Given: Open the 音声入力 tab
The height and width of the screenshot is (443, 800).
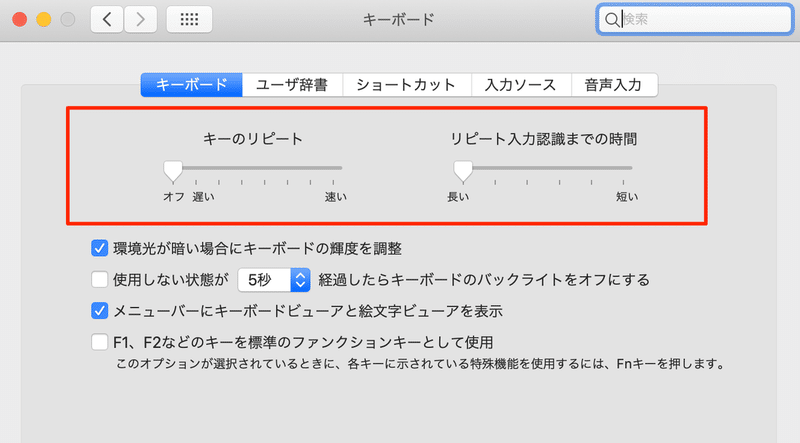Looking at the screenshot, I should coord(614,85).
